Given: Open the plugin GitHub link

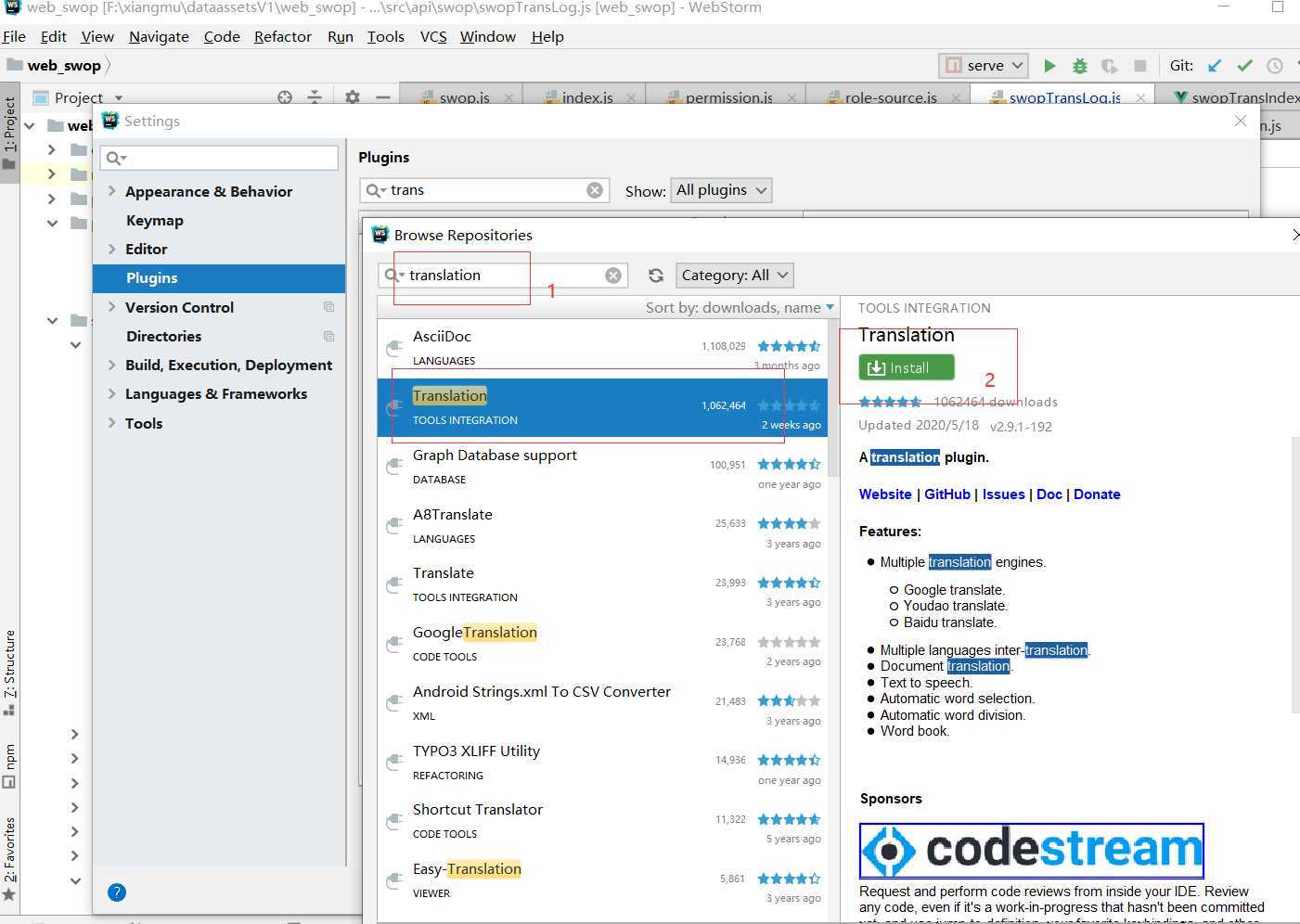Looking at the screenshot, I should pos(947,494).
